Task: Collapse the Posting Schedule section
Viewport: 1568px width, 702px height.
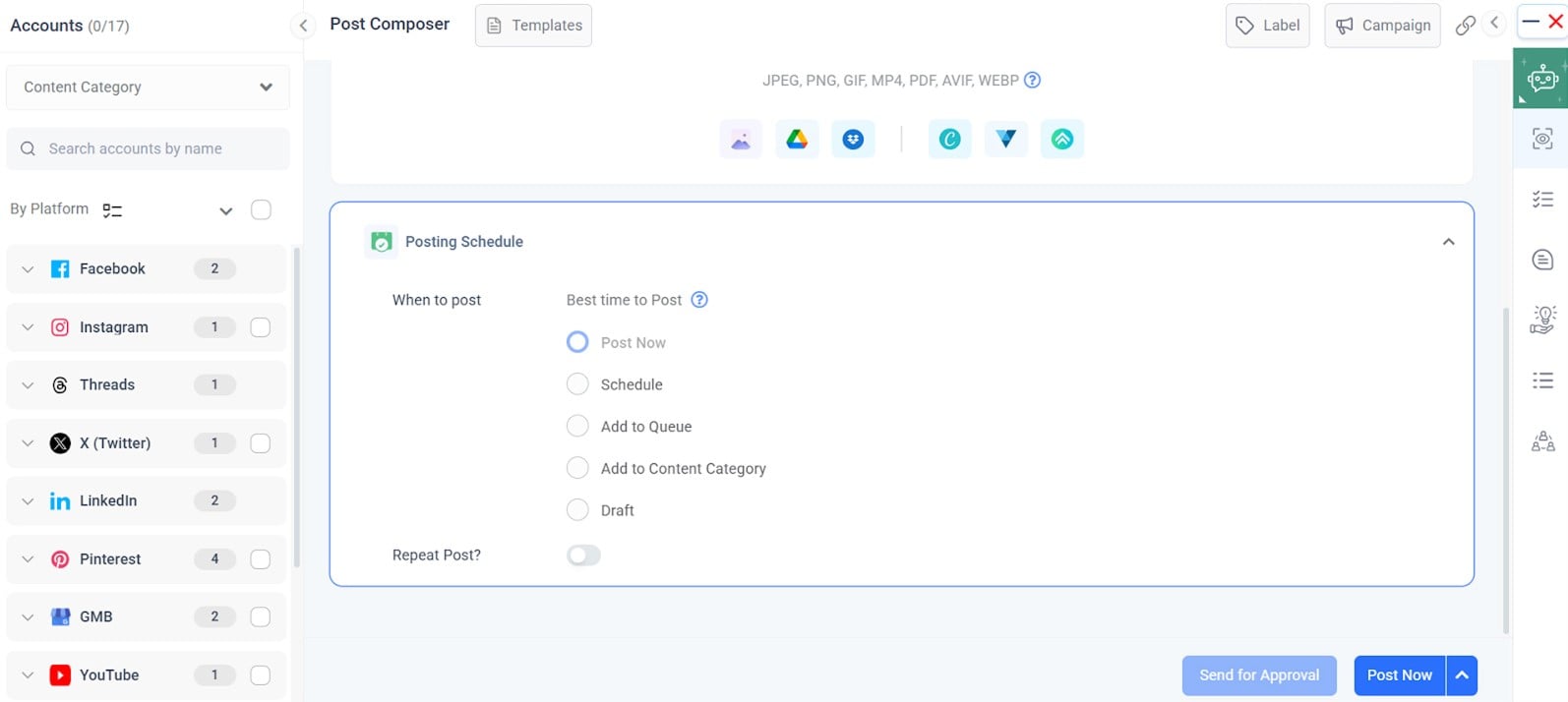Action: 1448,242
